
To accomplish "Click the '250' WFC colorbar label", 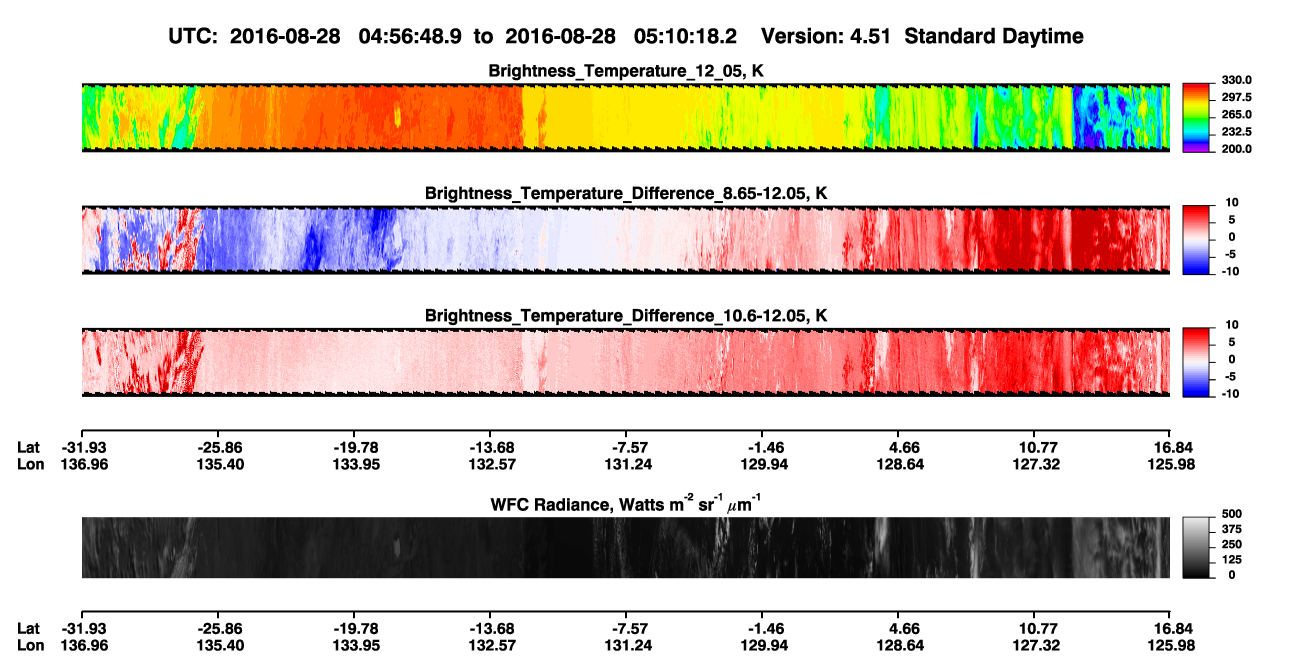I will (x=1230, y=544).
